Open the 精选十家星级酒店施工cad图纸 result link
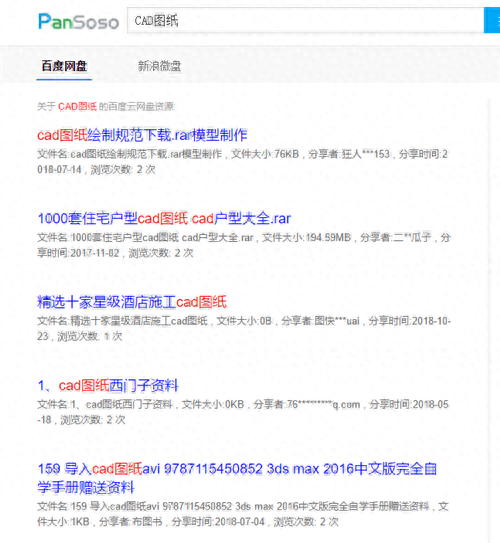Image resolution: width=500 pixels, height=543 pixels. coord(132,302)
